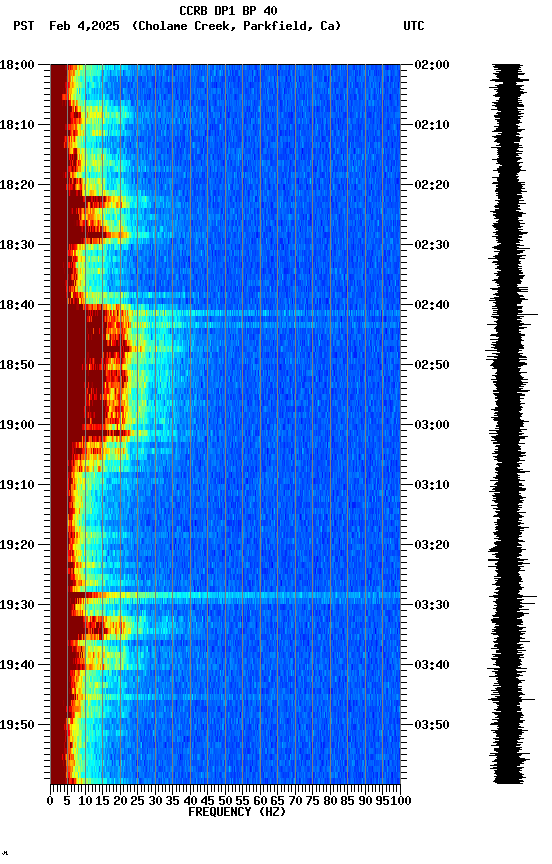552x864 pixels.
Task: Click the 40 Hz frequency axis label
Action: click(x=190, y=801)
